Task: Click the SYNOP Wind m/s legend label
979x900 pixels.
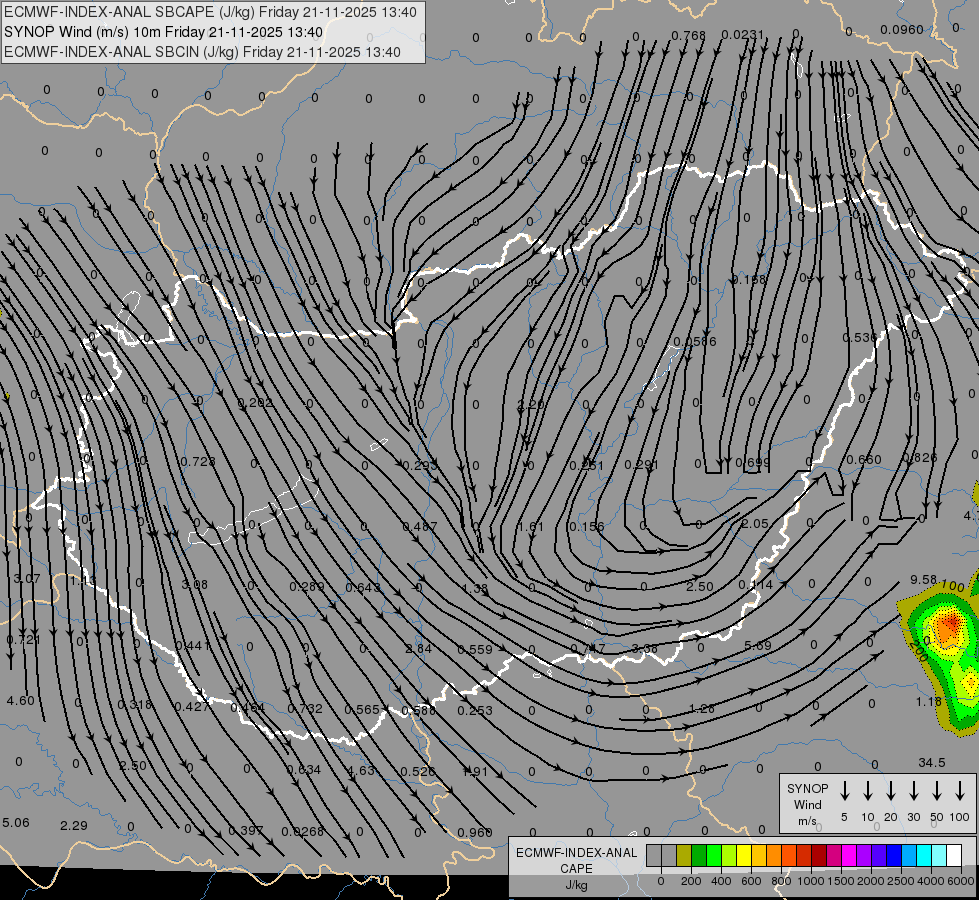Action: [807, 804]
